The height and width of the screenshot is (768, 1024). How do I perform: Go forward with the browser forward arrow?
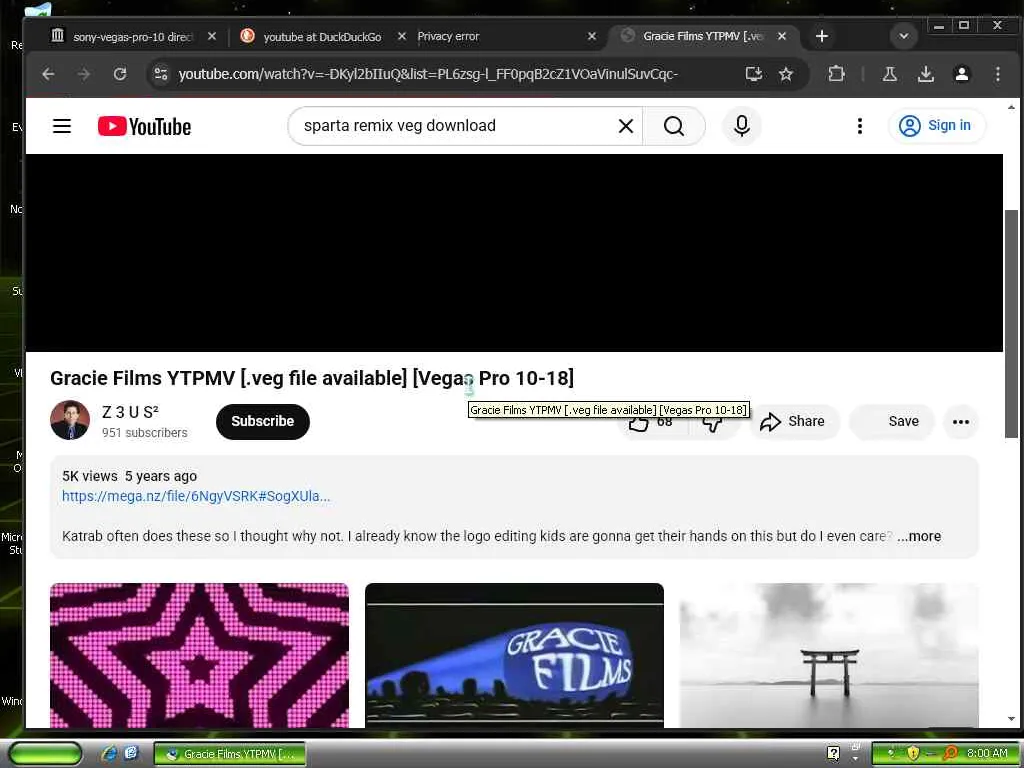(84, 74)
